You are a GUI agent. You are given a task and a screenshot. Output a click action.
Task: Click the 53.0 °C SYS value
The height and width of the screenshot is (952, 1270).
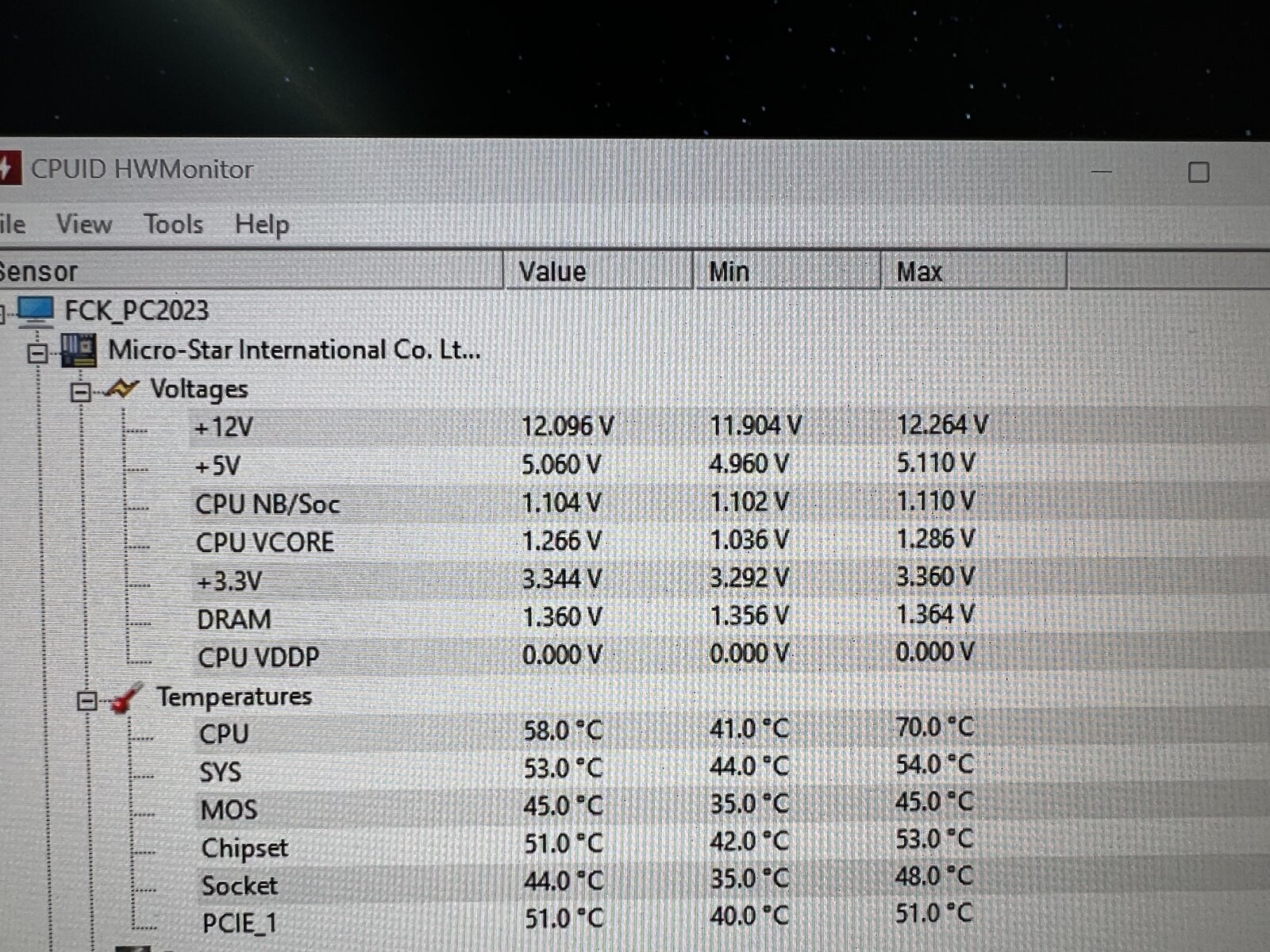click(564, 768)
